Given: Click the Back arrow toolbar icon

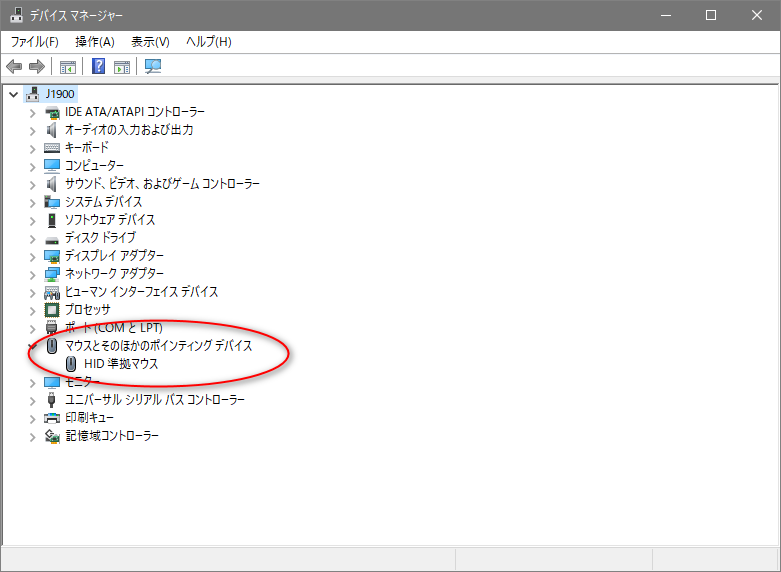Looking at the screenshot, I should (x=14, y=67).
